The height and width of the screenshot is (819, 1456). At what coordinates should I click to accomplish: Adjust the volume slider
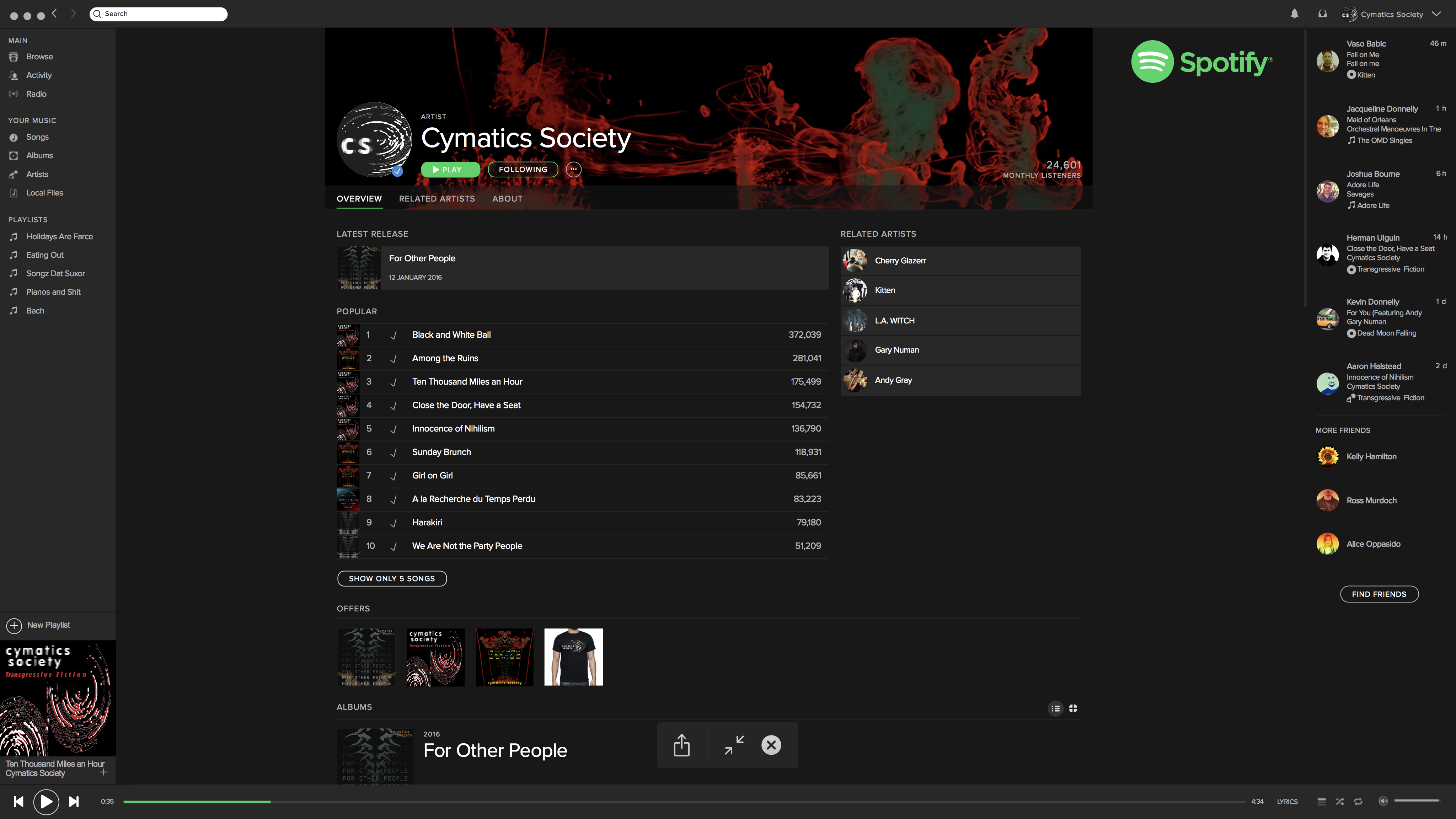[1417, 801]
